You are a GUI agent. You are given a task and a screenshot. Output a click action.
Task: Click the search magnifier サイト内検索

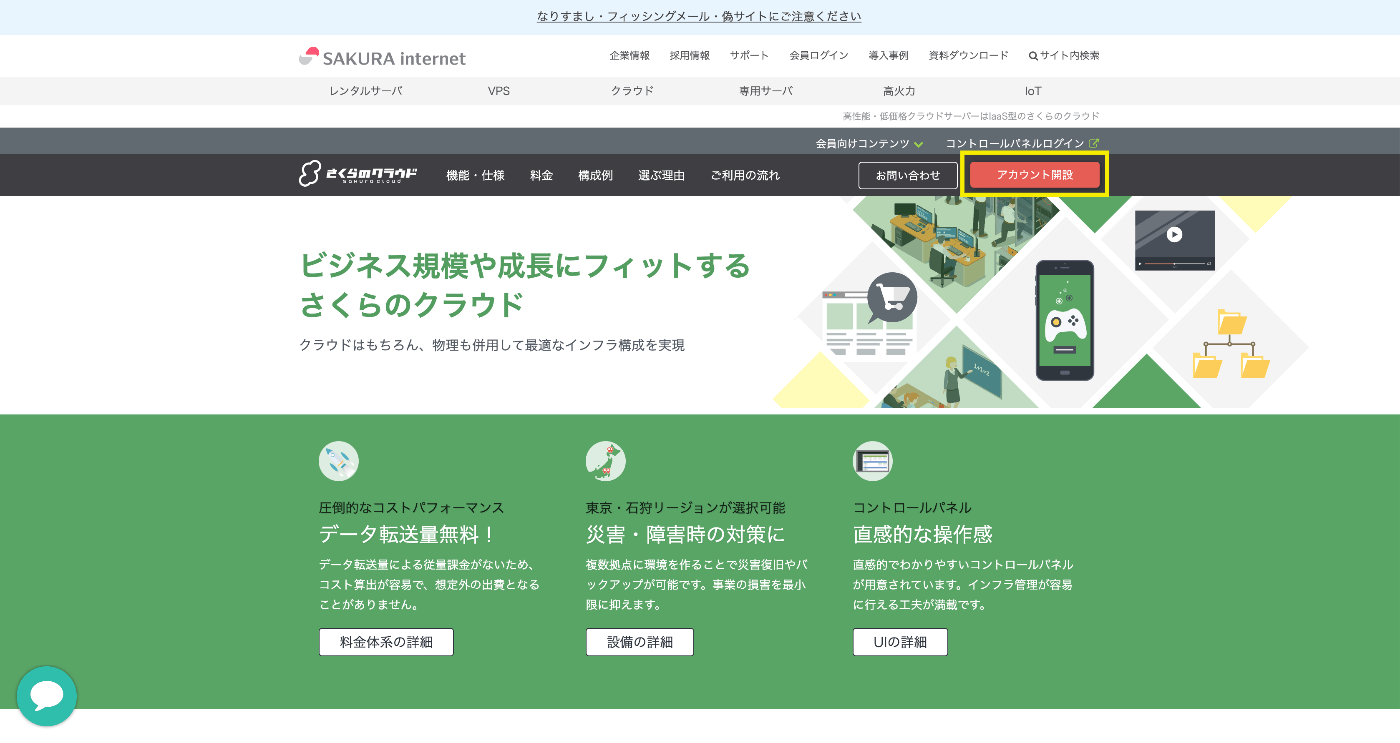1064,56
